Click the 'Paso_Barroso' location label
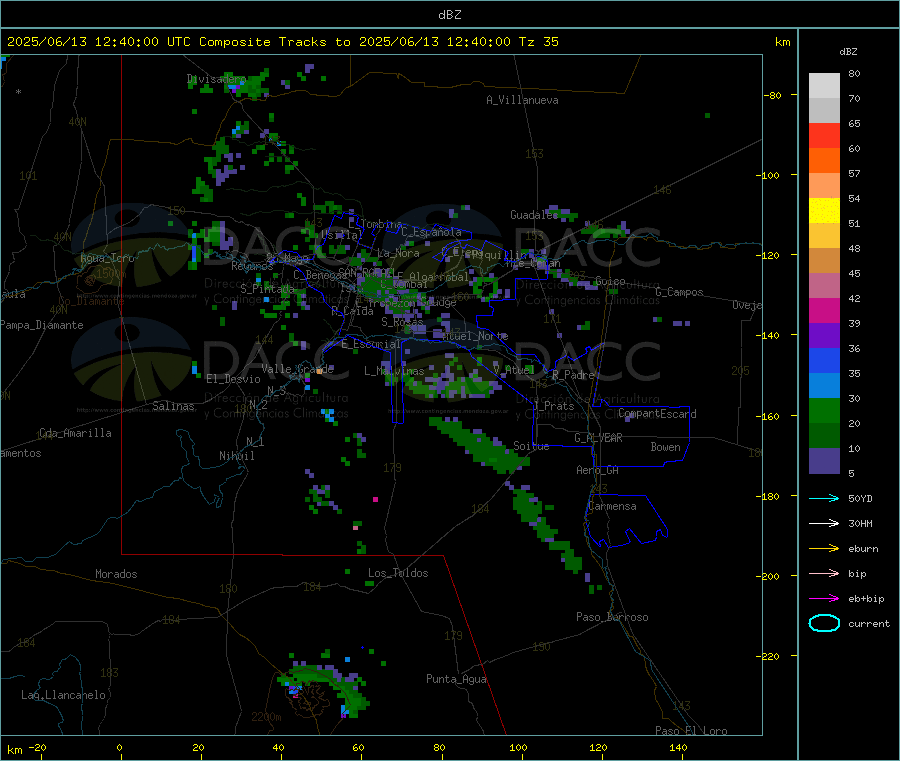This screenshot has width=900, height=761. [612, 617]
